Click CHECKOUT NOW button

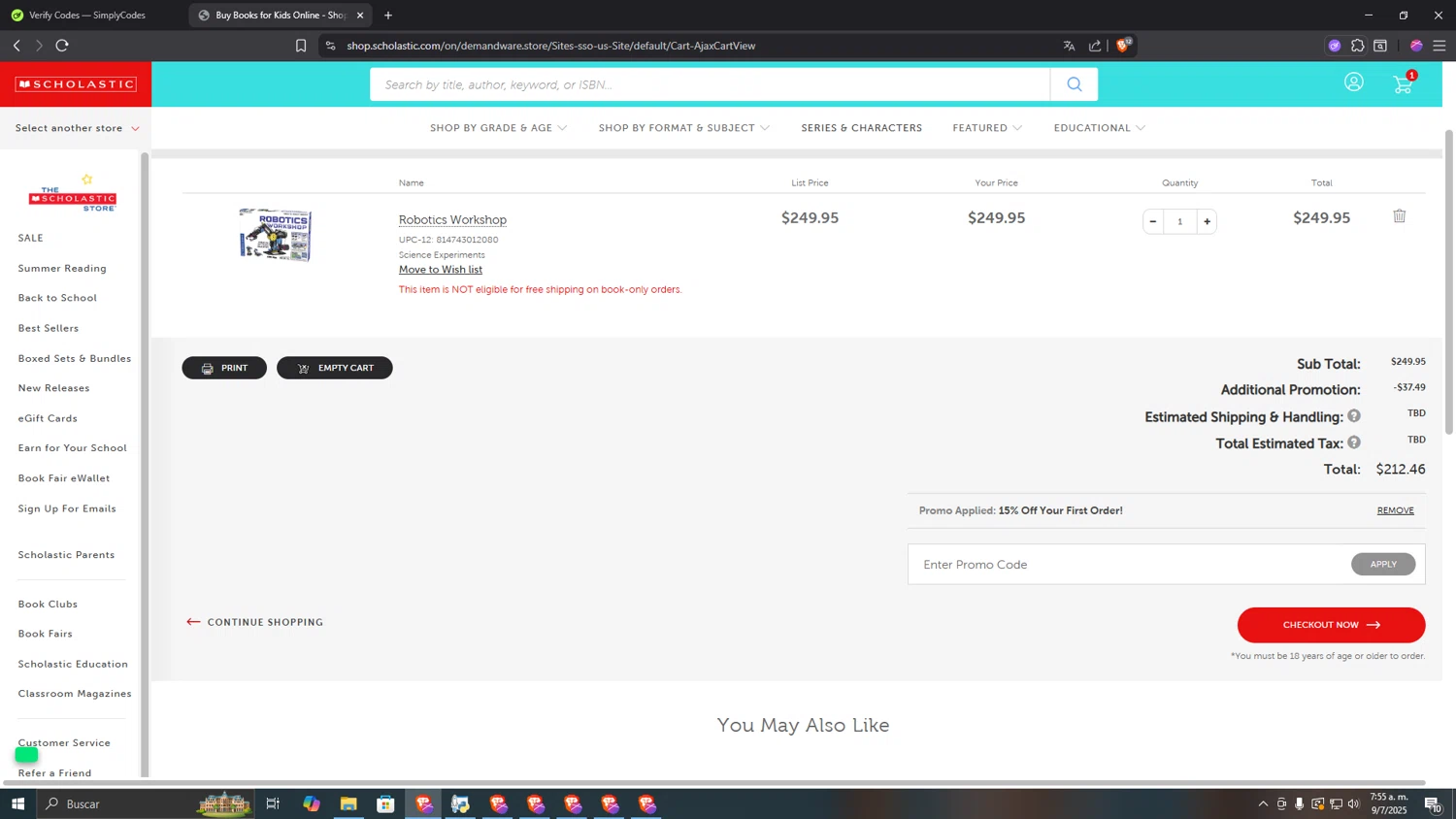pos(1331,625)
